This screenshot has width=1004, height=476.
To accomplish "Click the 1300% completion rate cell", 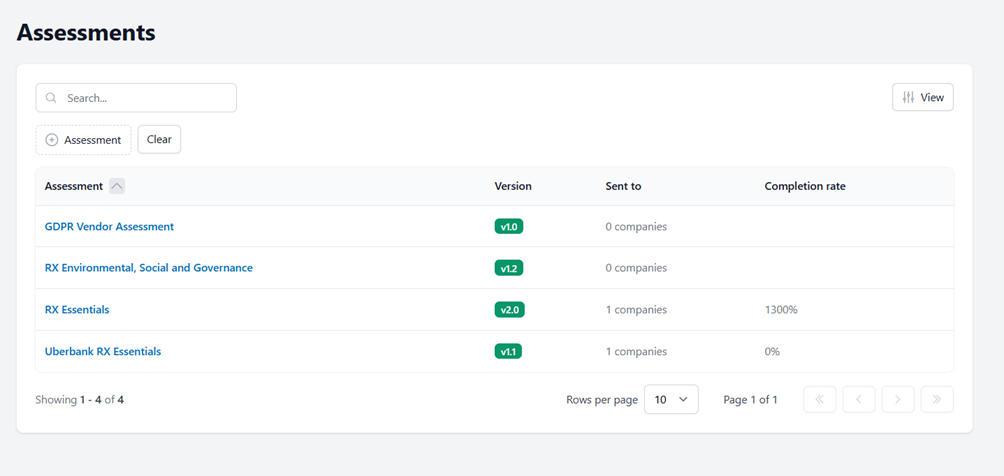I will coord(781,310).
